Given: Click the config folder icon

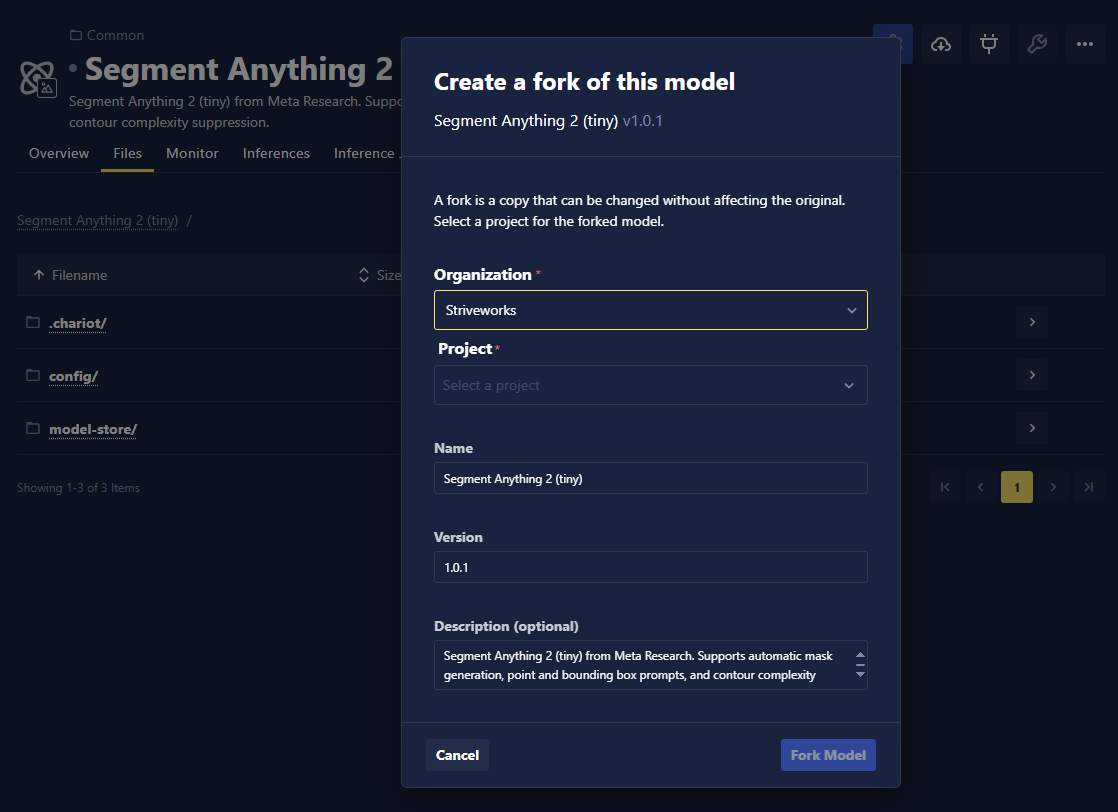Looking at the screenshot, I should click(x=33, y=375).
